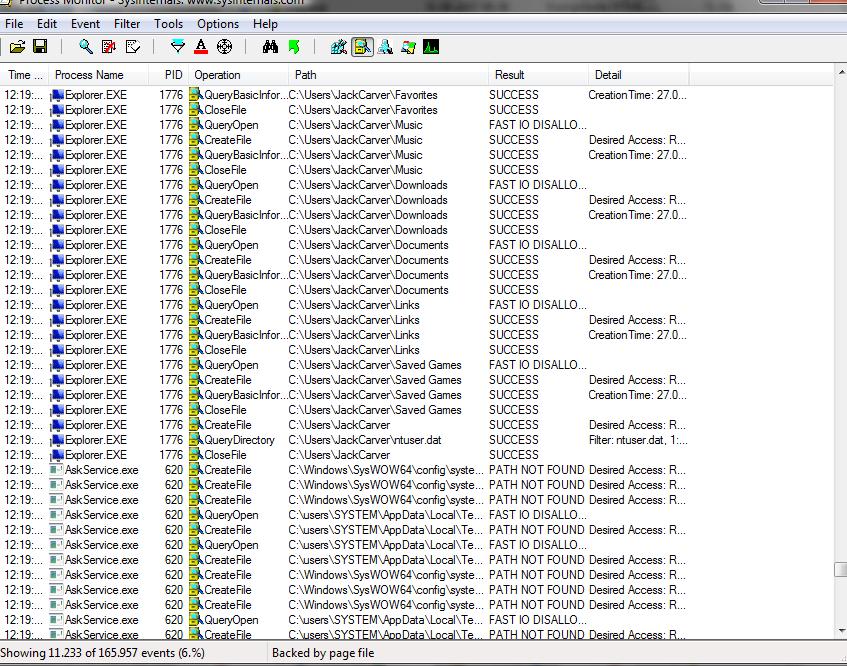Click the CreateFile operation in C:\Users\JackCarver row

tap(227, 425)
